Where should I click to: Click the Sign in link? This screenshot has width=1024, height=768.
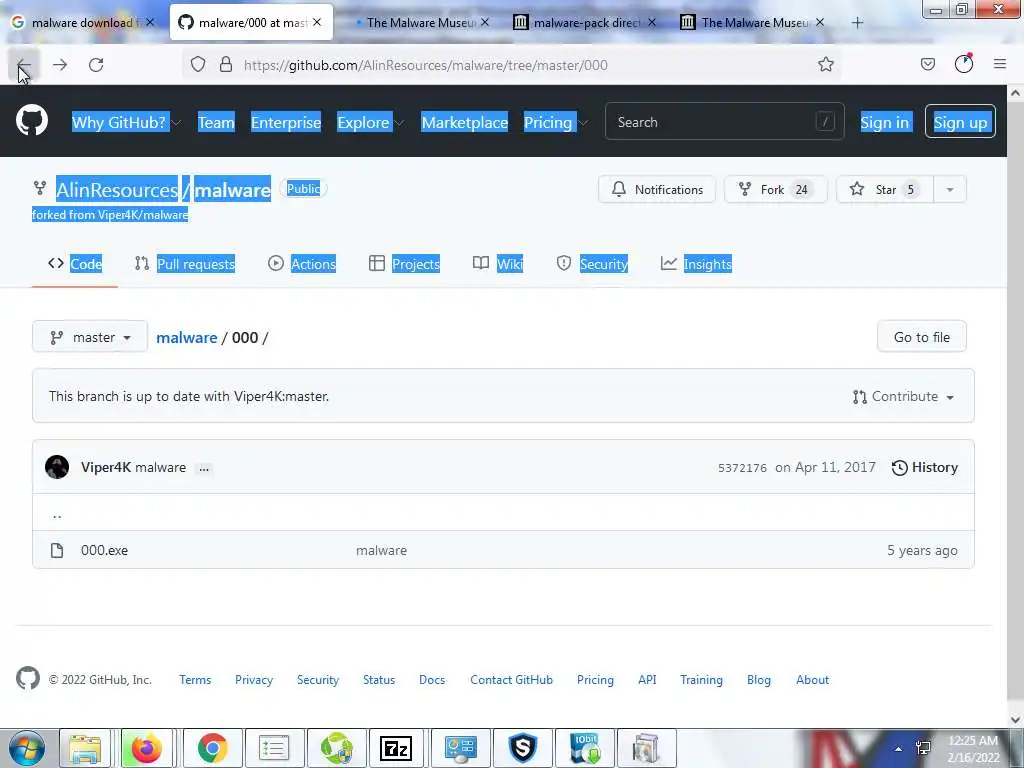point(884,122)
